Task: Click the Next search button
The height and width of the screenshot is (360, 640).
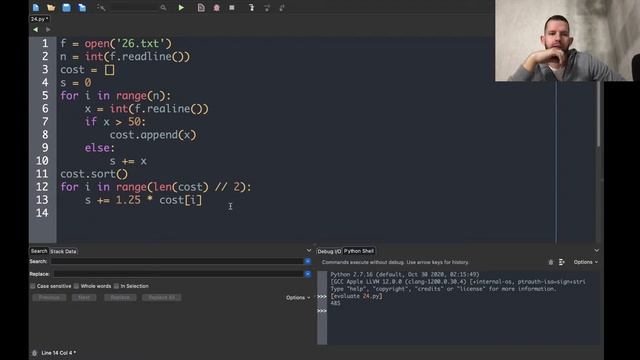Action: pos(84,298)
